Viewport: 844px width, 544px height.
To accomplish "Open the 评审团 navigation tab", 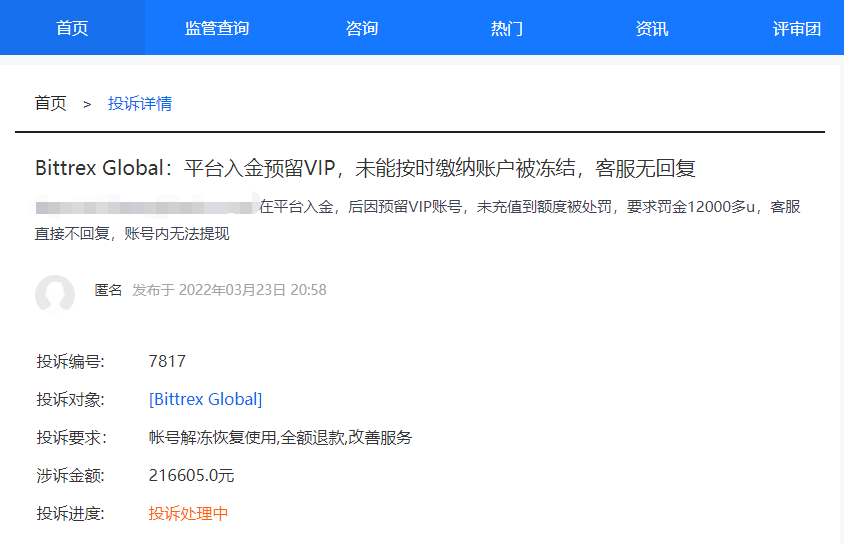I will click(x=796, y=28).
